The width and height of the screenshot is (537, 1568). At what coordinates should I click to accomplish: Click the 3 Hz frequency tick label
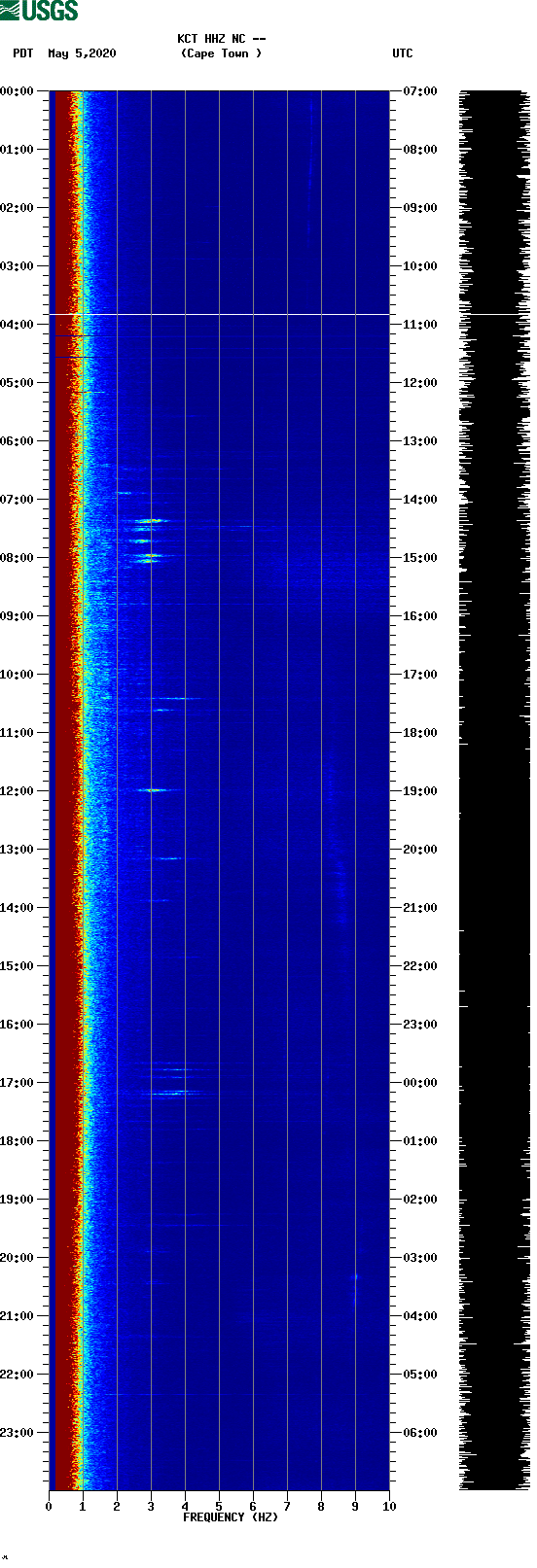[x=151, y=1507]
